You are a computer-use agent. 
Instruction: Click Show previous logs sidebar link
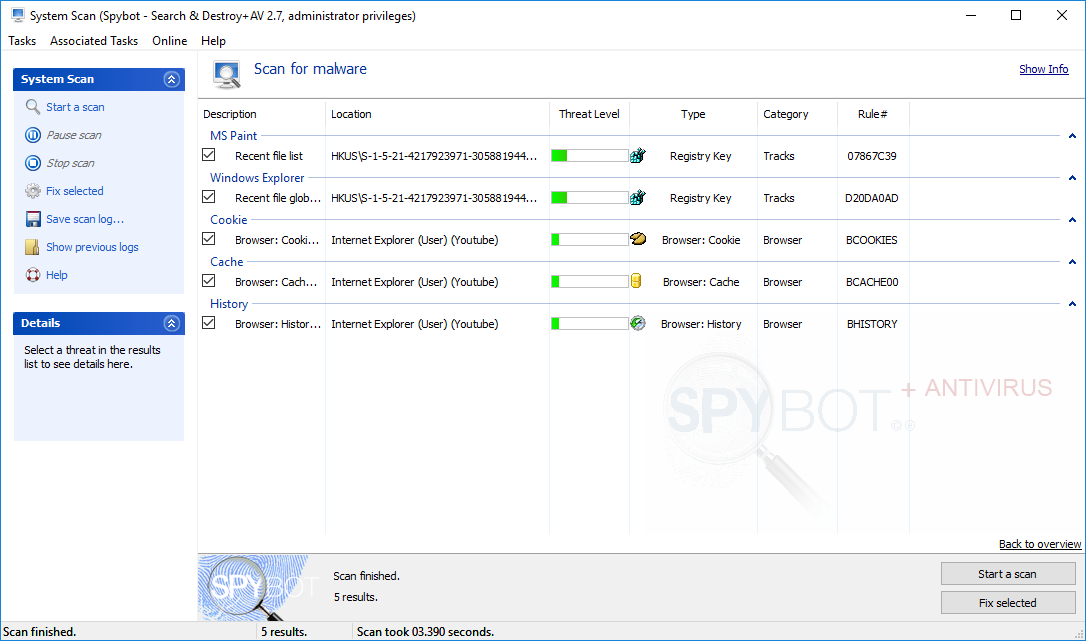[x=92, y=247]
